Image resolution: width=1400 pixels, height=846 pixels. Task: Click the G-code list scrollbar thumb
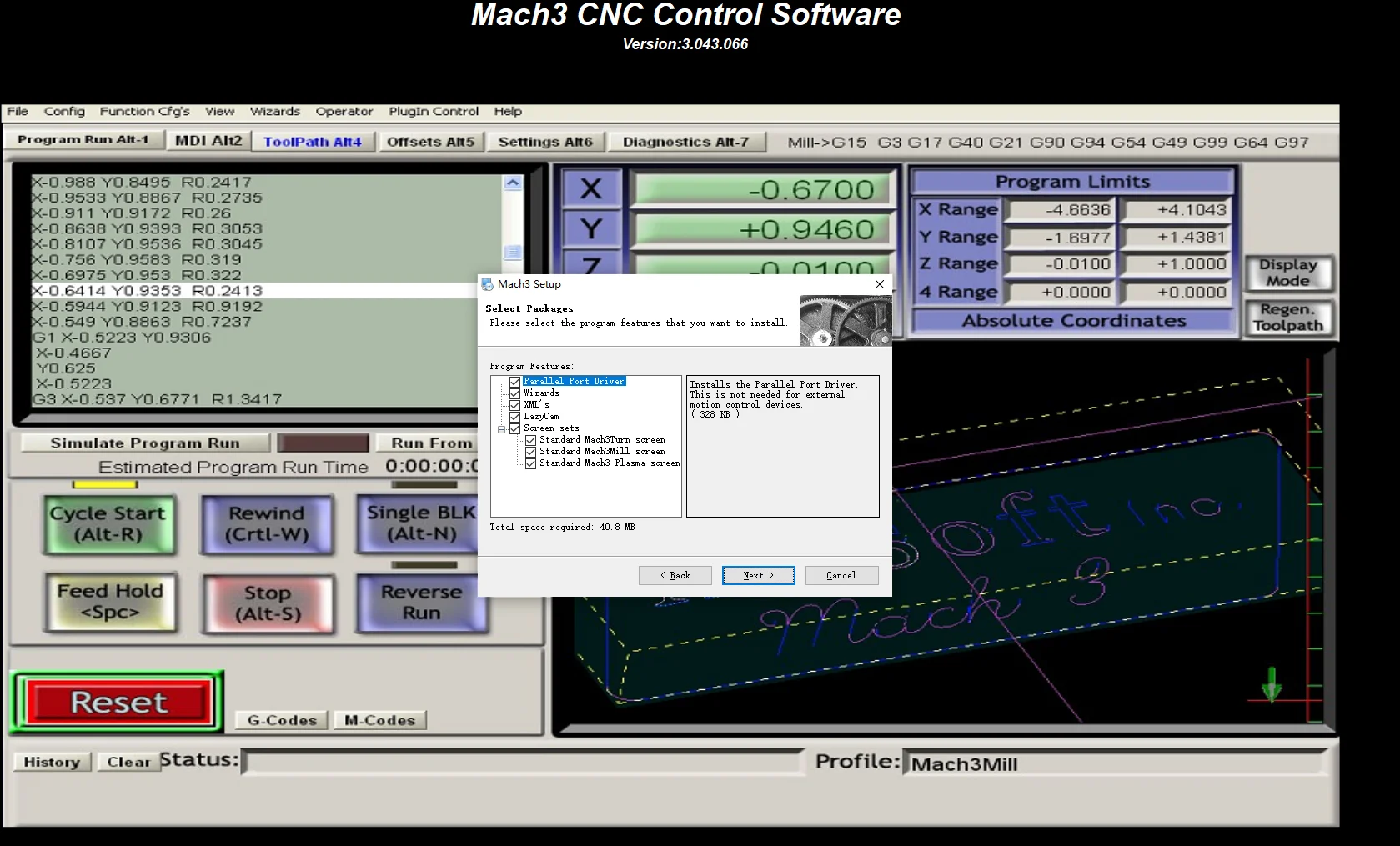click(x=513, y=253)
